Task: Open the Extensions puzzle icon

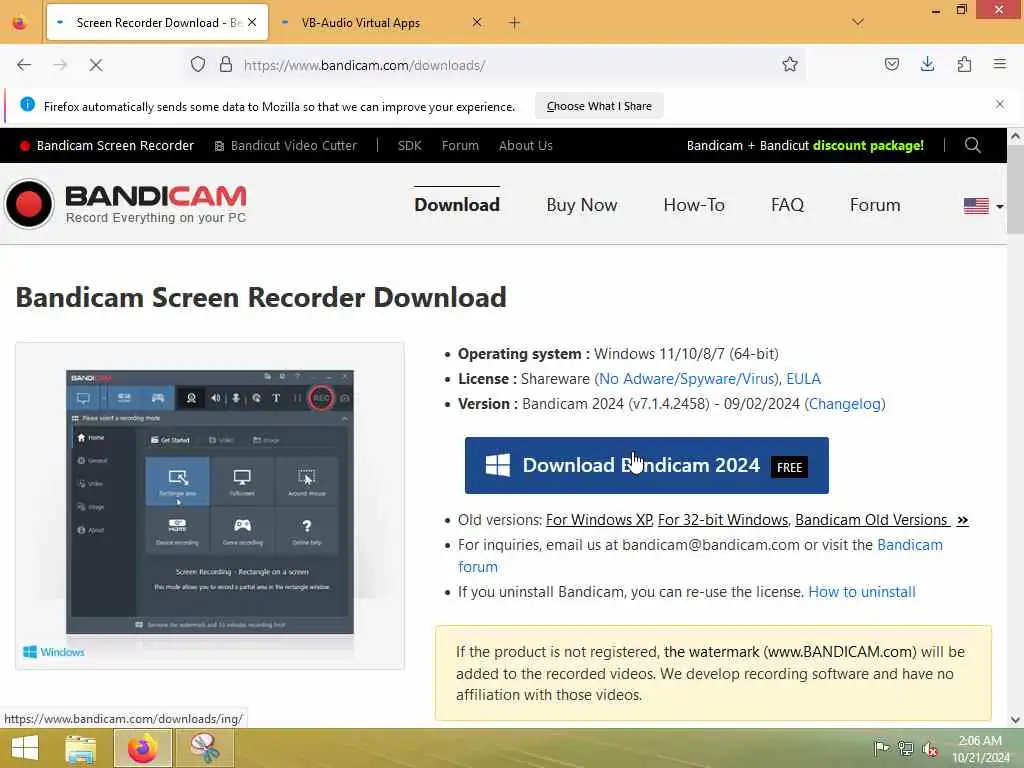Action: (964, 64)
